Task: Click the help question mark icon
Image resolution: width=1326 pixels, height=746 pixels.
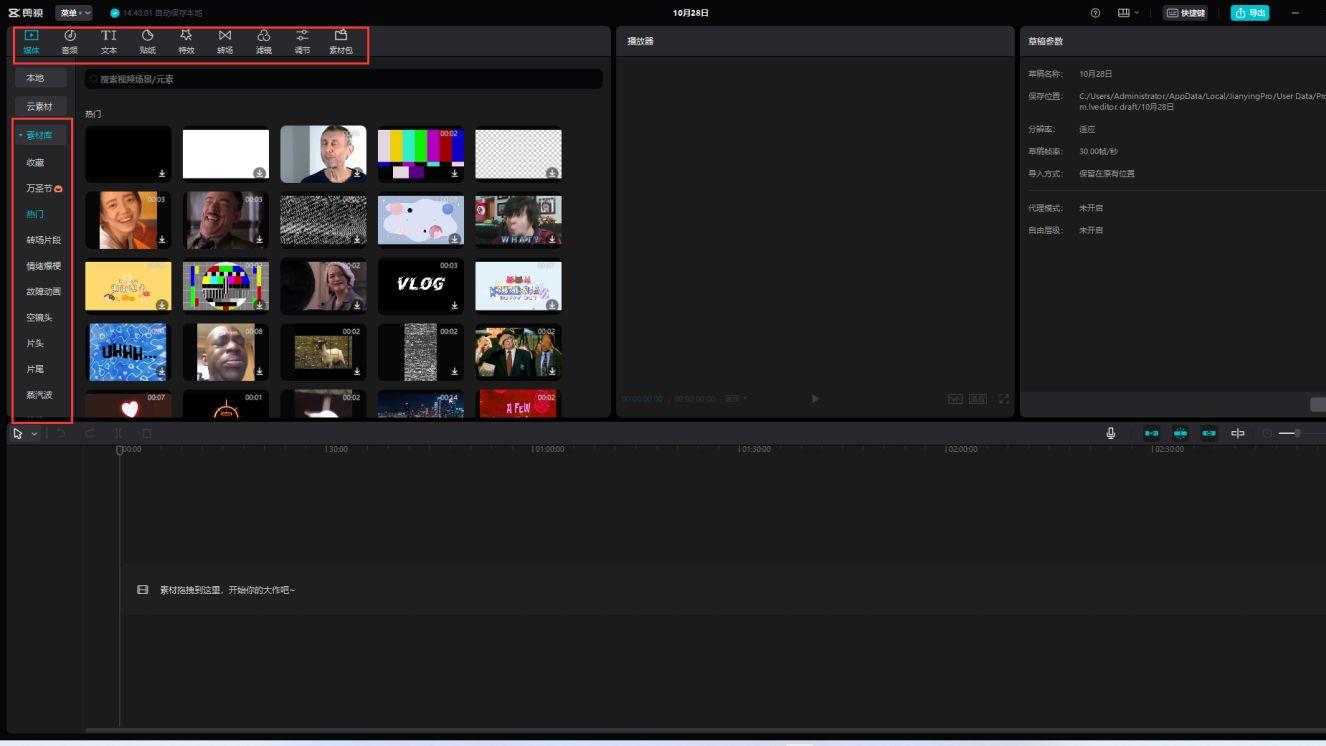Action: coord(1095,13)
